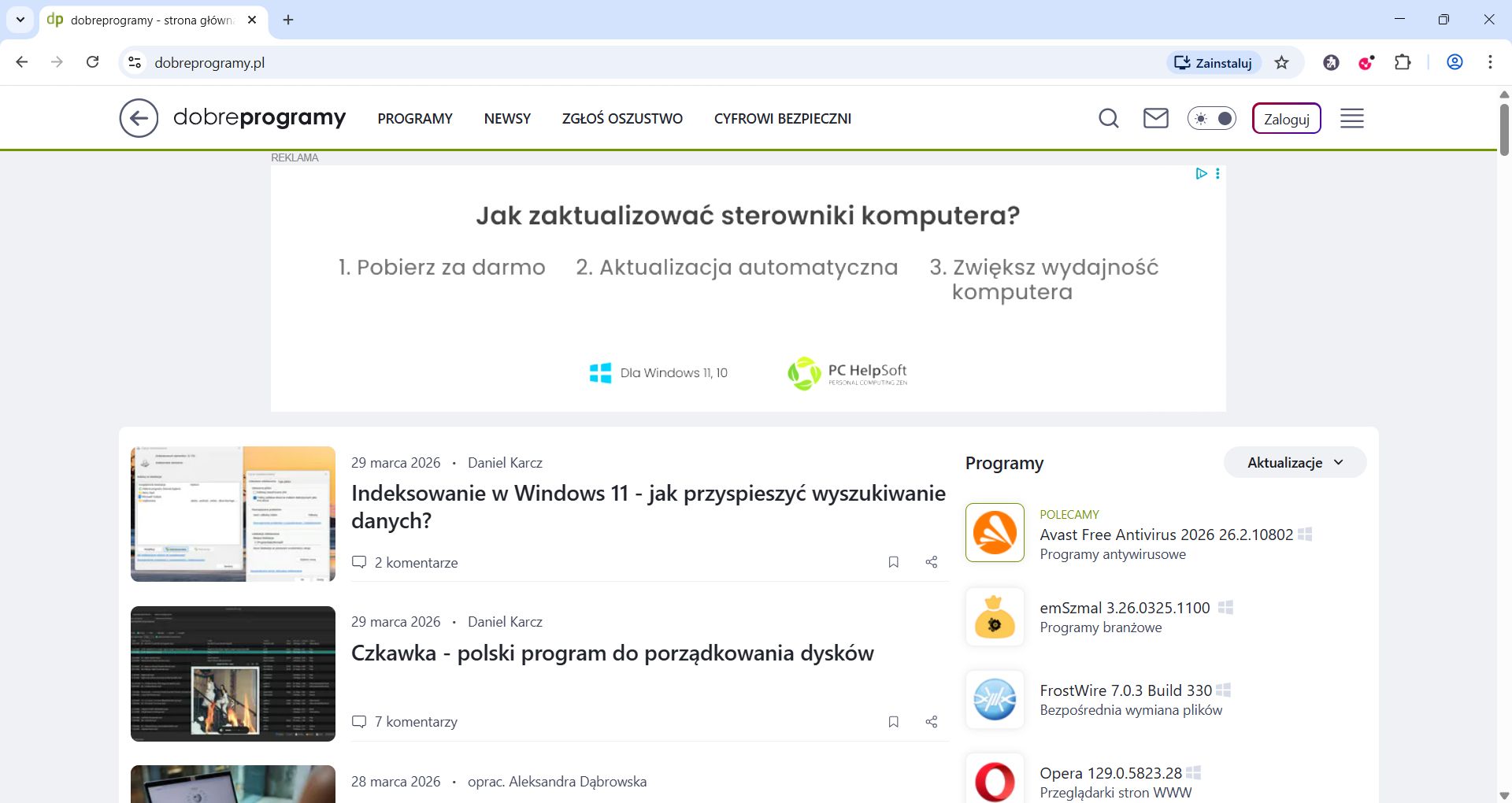The image size is (1512, 803).
Task: Share the Czkawka article
Action: click(932, 722)
